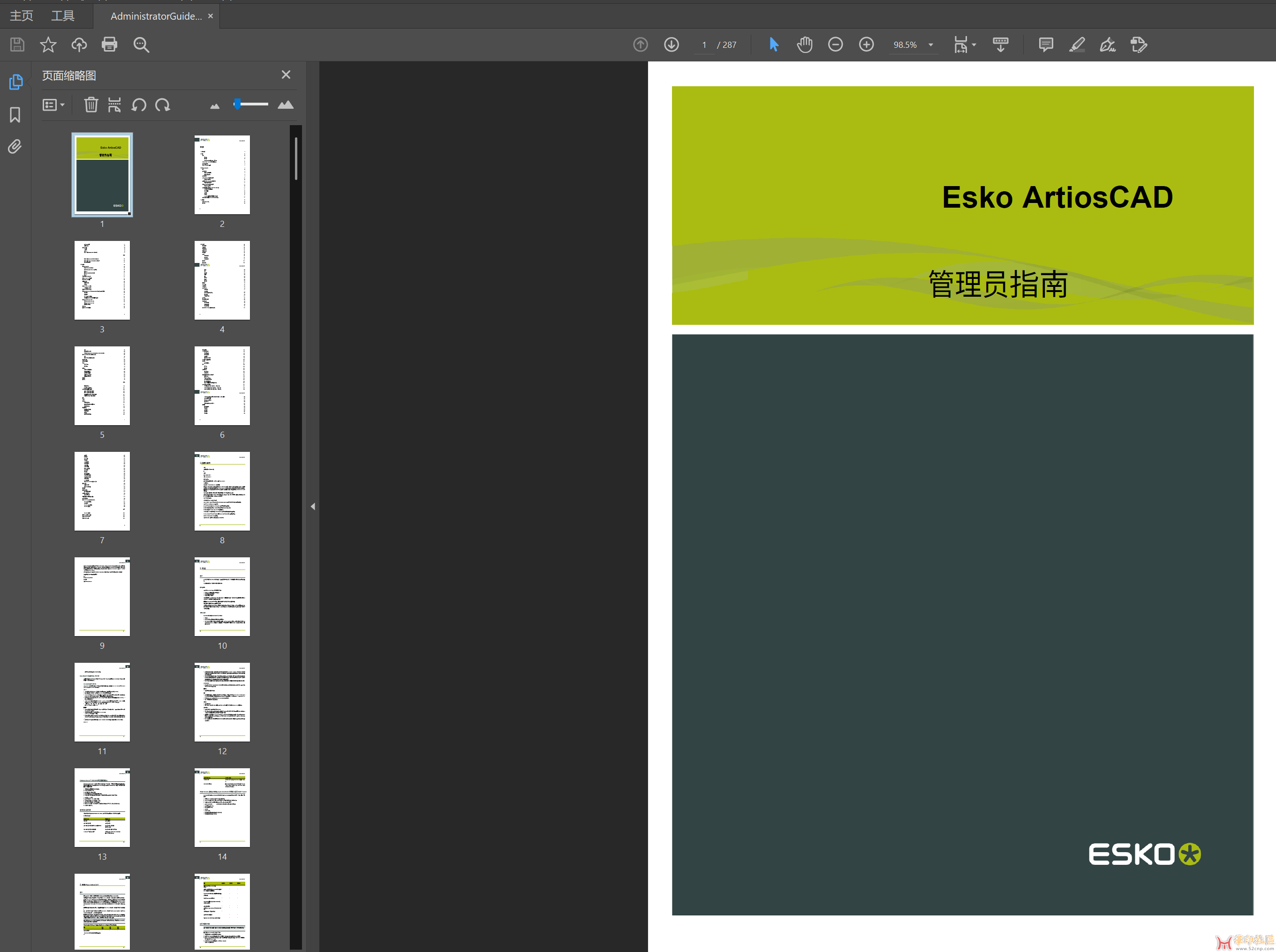Select page 14 thumbnail
Viewport: 1276px width, 952px height.
pos(222,807)
